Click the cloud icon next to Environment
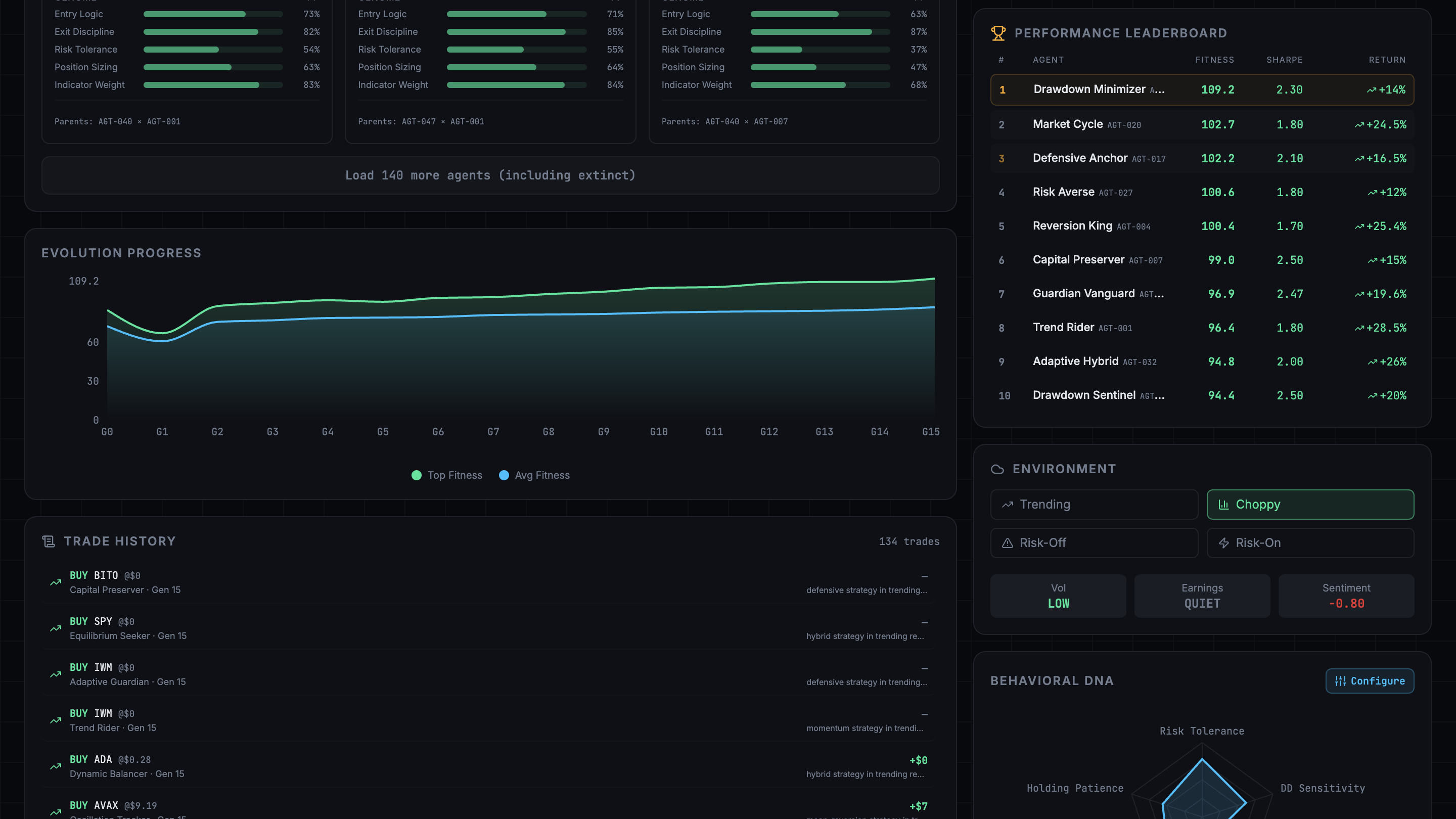1456x819 pixels. click(997, 469)
